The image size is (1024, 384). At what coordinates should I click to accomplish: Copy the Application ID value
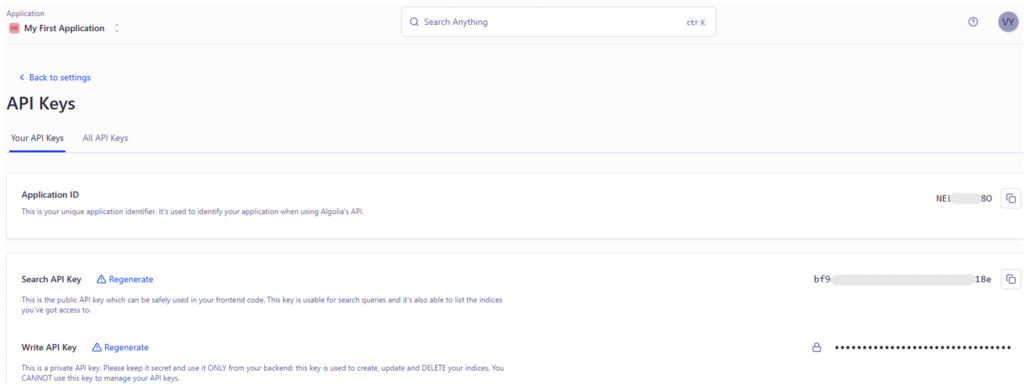(x=1010, y=198)
